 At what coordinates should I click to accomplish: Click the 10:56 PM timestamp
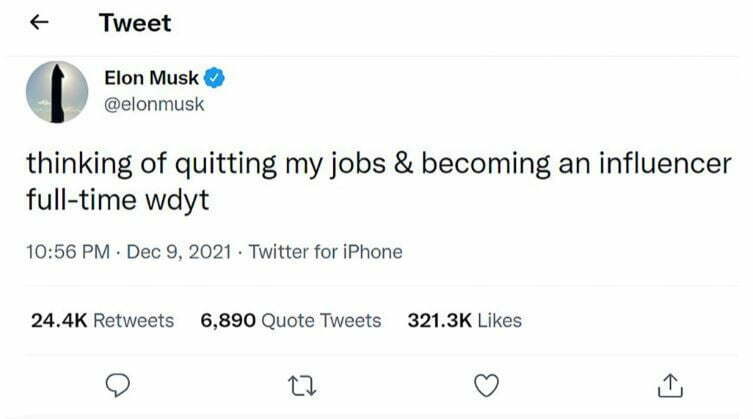coord(67,252)
